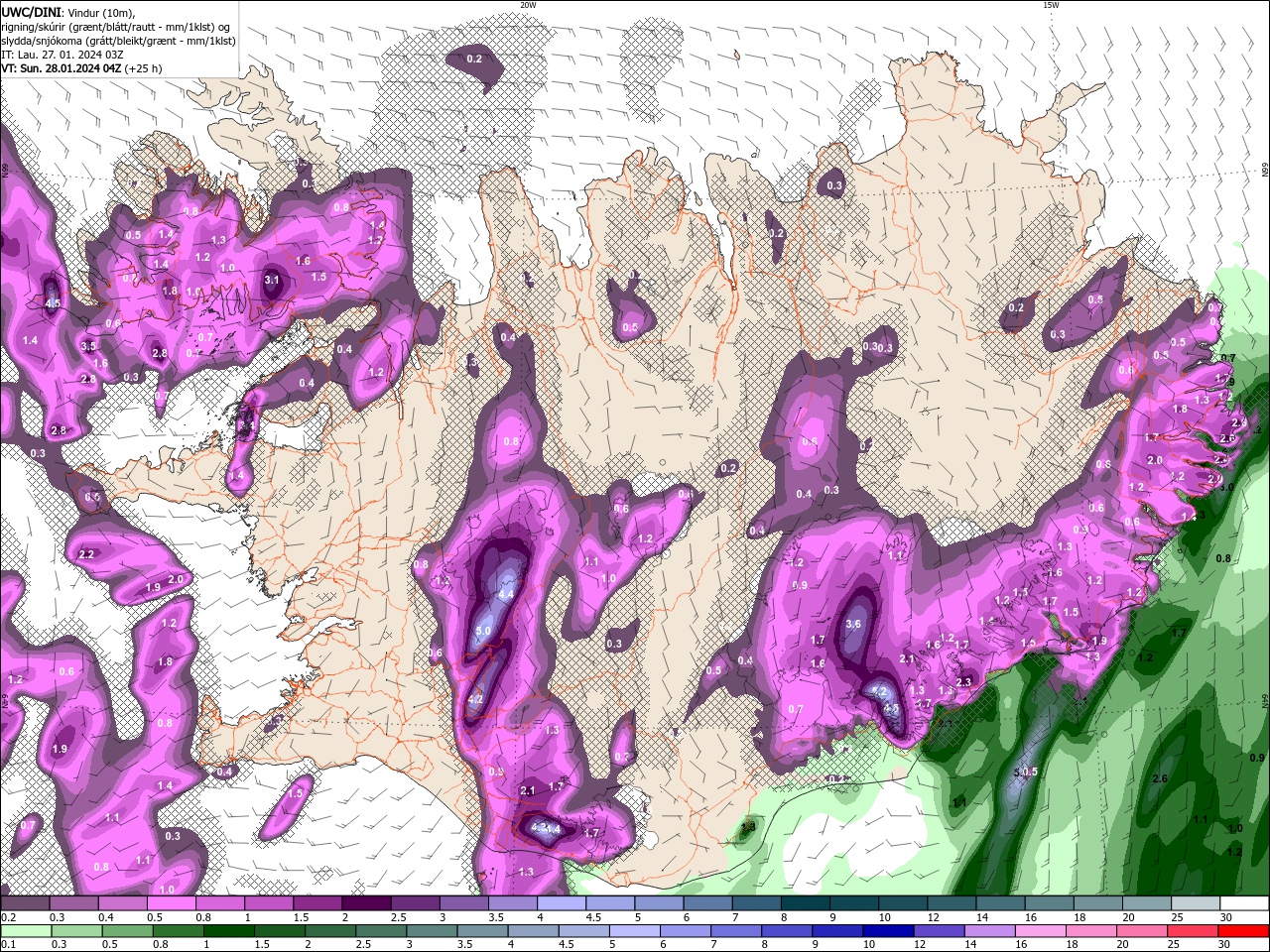The width and height of the screenshot is (1270, 952).
Task: Select the 'IT: Lau. 27. 01. 2024 03Z' line
Action: tap(62, 55)
